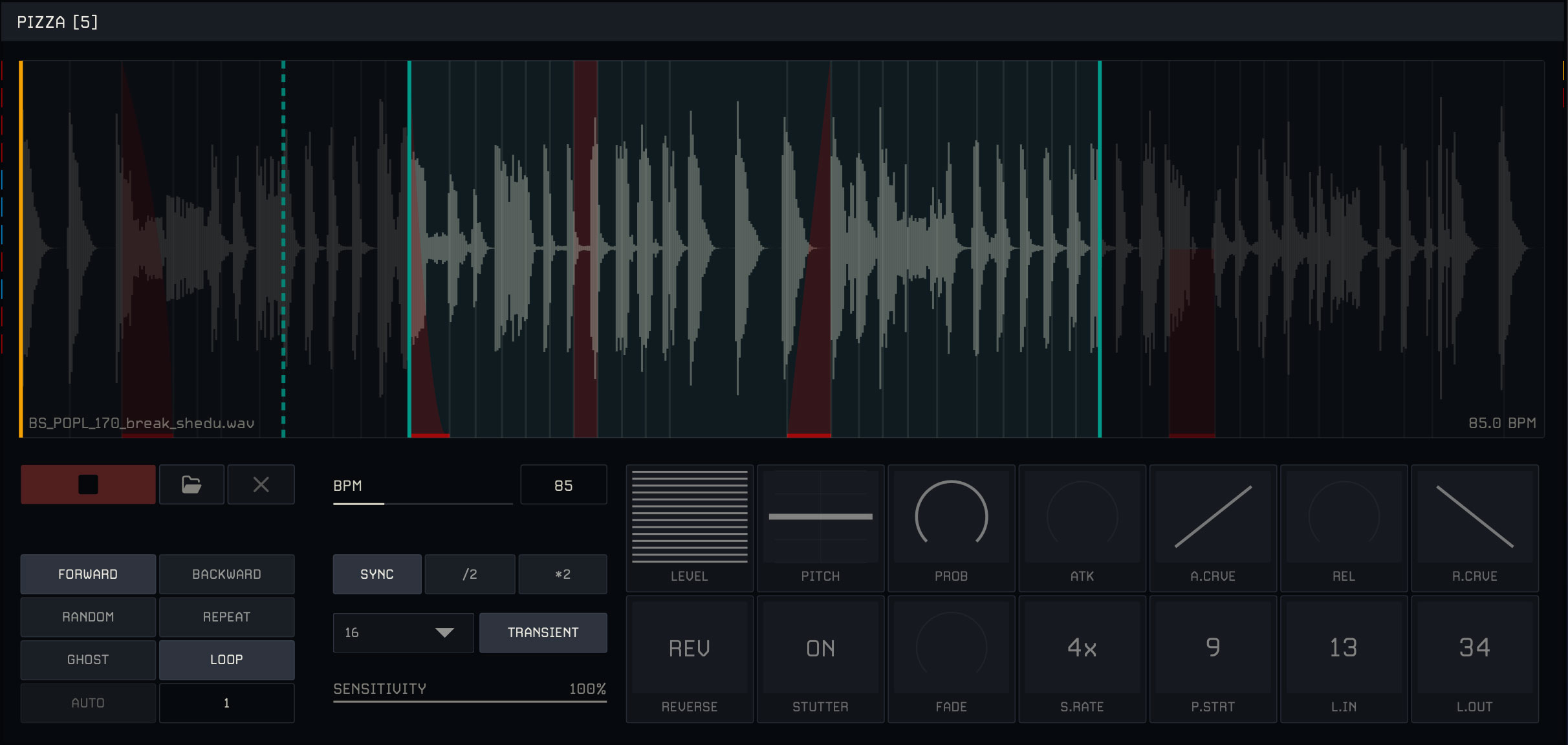Image resolution: width=1568 pixels, height=745 pixels.
Task: Open the 4x S.RATE selector
Action: tap(1082, 648)
